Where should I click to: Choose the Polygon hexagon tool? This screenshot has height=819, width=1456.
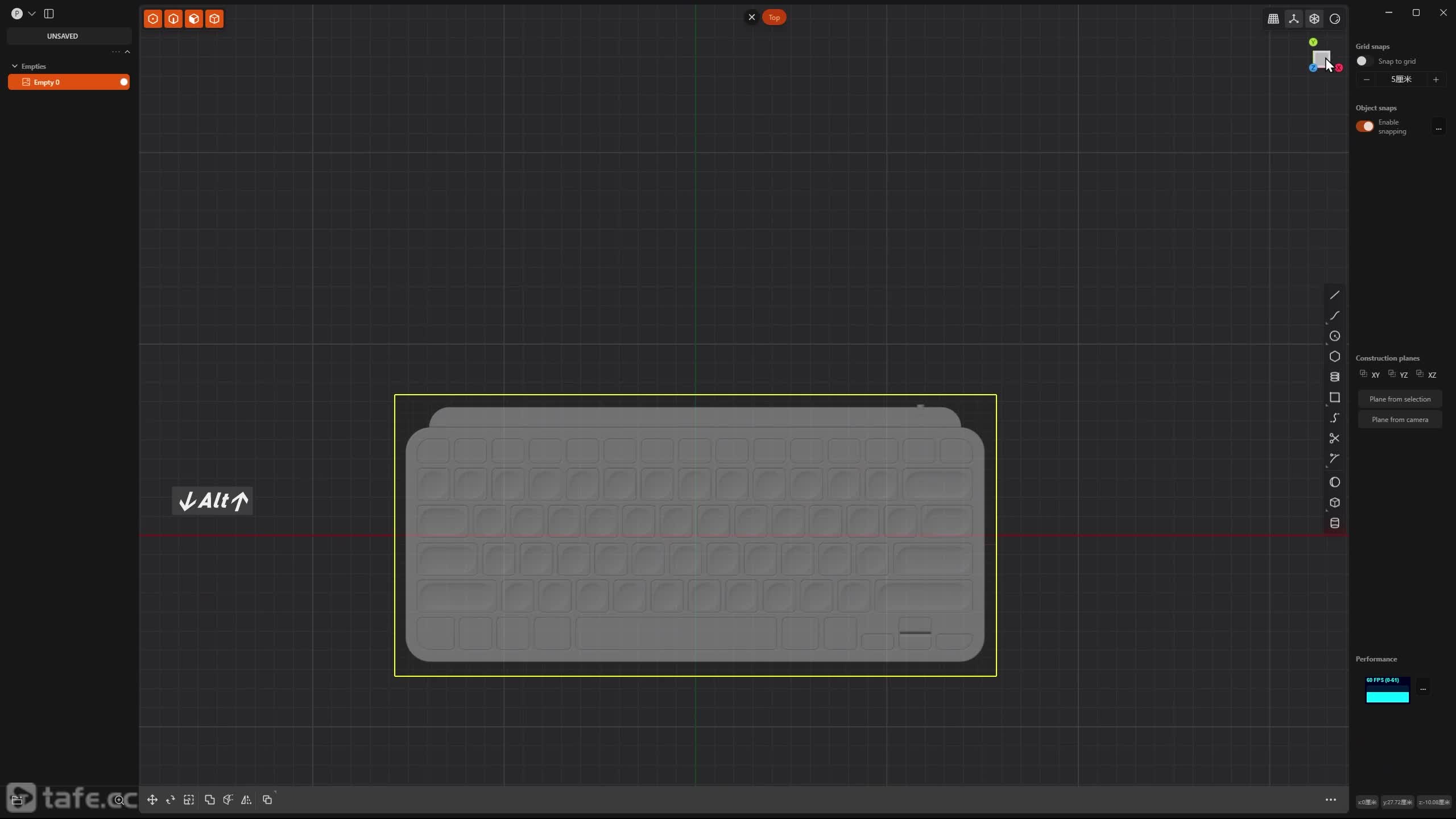coord(1334,357)
